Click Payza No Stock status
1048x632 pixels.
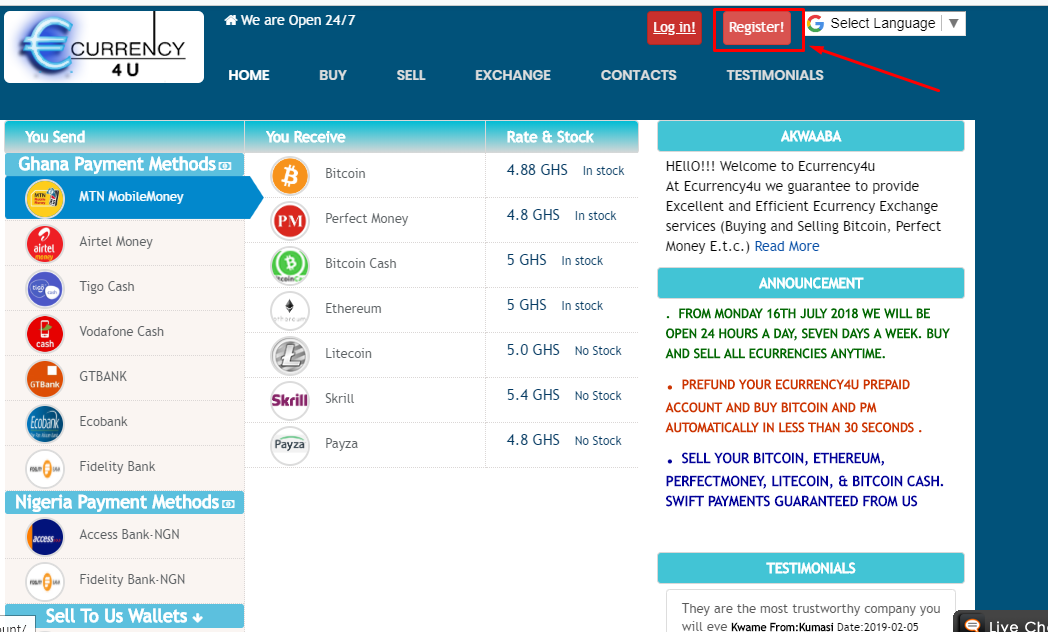tap(598, 441)
